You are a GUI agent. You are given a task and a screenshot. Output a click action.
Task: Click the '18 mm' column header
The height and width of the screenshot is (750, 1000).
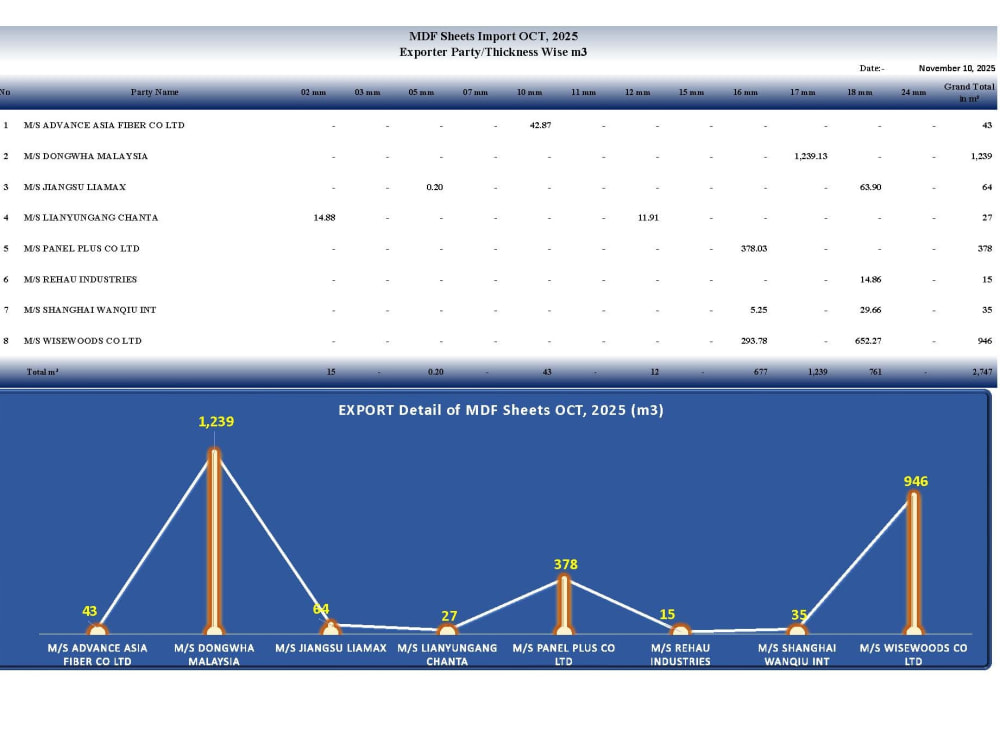coord(860,92)
